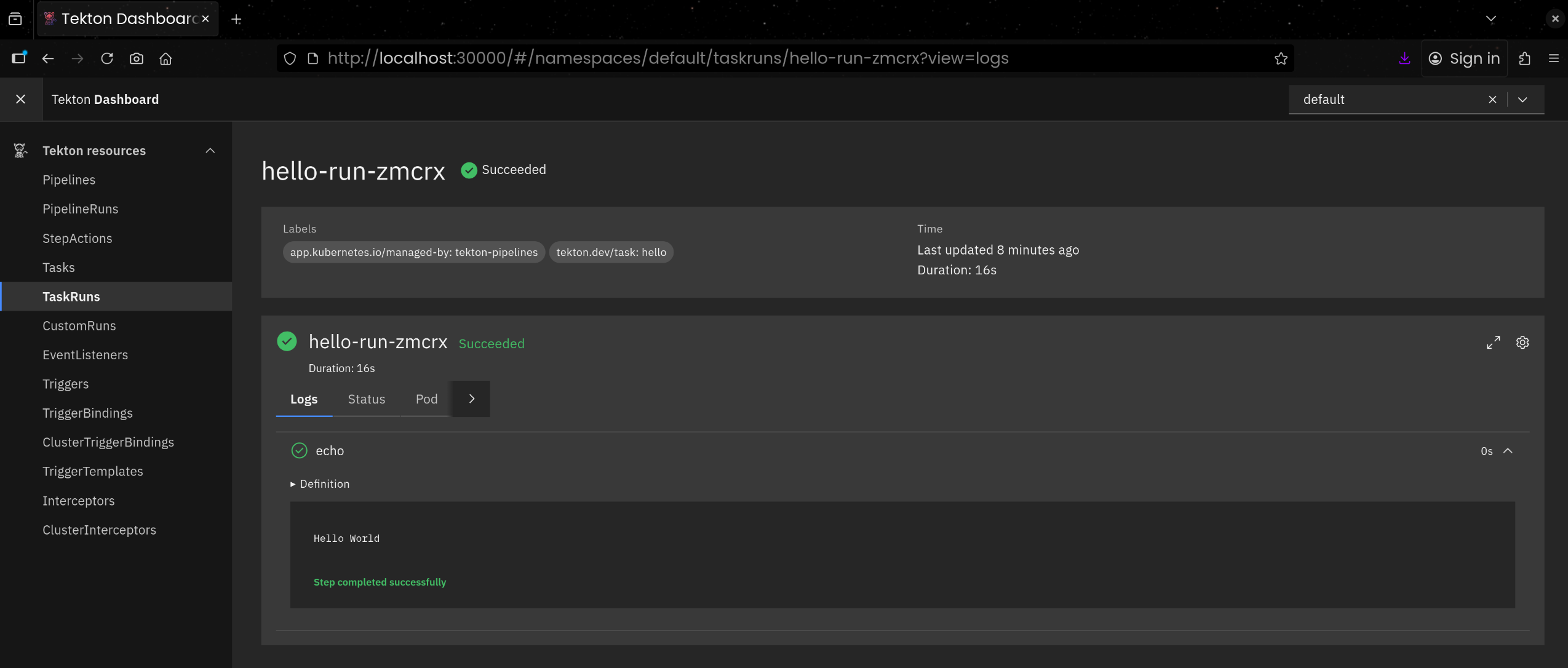
Task: Reload the Tekton Dashboard page
Action: pos(107,58)
